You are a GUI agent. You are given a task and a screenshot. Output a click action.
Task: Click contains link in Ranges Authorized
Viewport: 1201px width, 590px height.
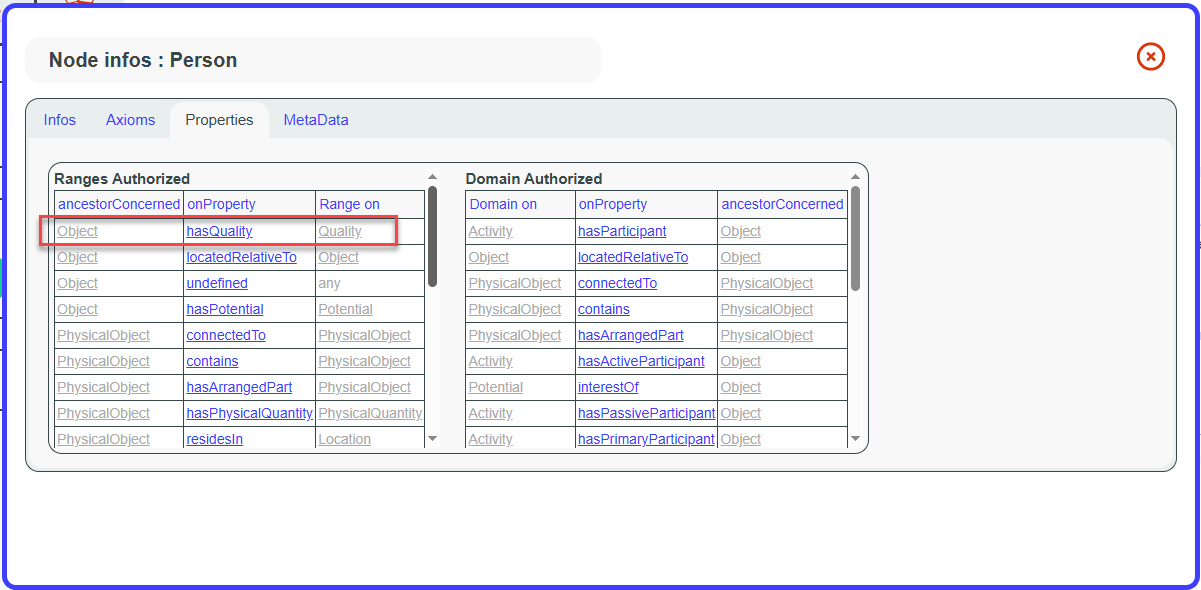(x=212, y=361)
